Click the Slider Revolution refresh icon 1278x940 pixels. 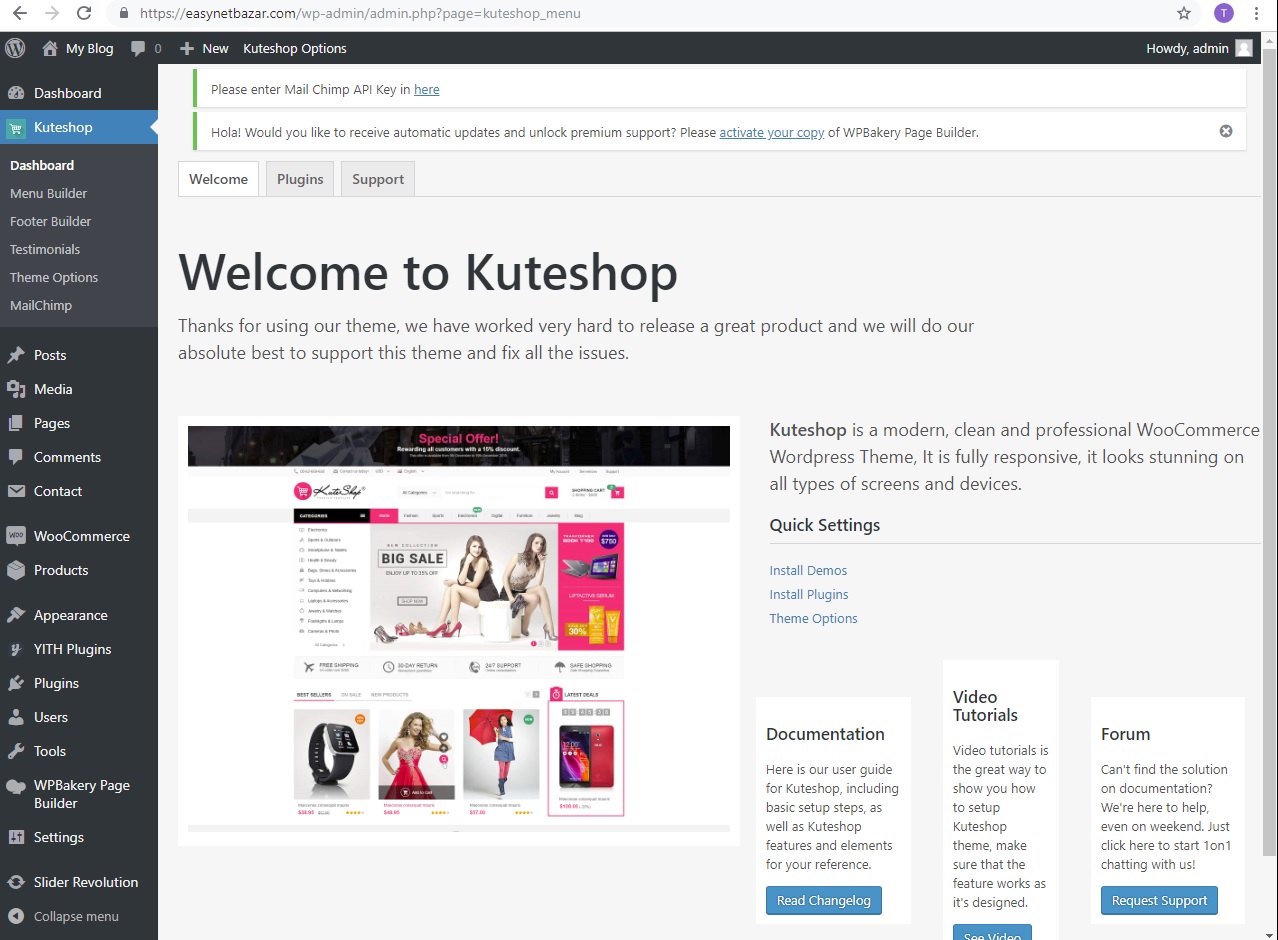pos(16,882)
